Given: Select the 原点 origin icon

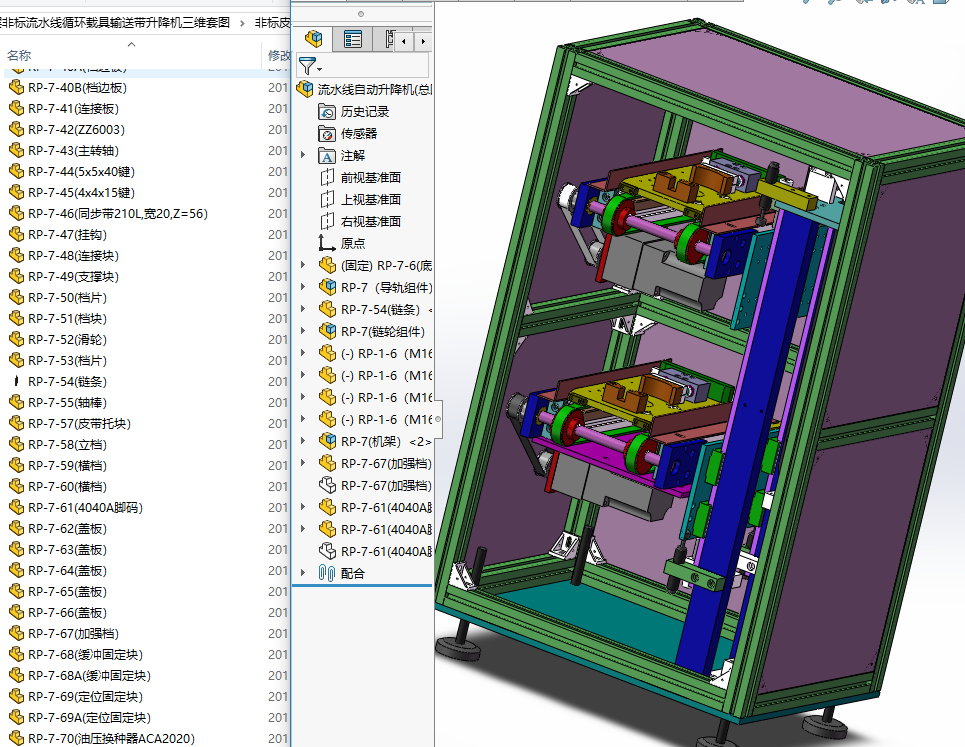Looking at the screenshot, I should [x=327, y=244].
